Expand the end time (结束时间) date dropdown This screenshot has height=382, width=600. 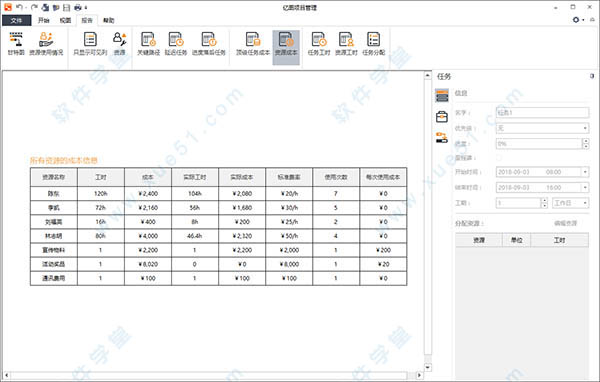coord(585,188)
